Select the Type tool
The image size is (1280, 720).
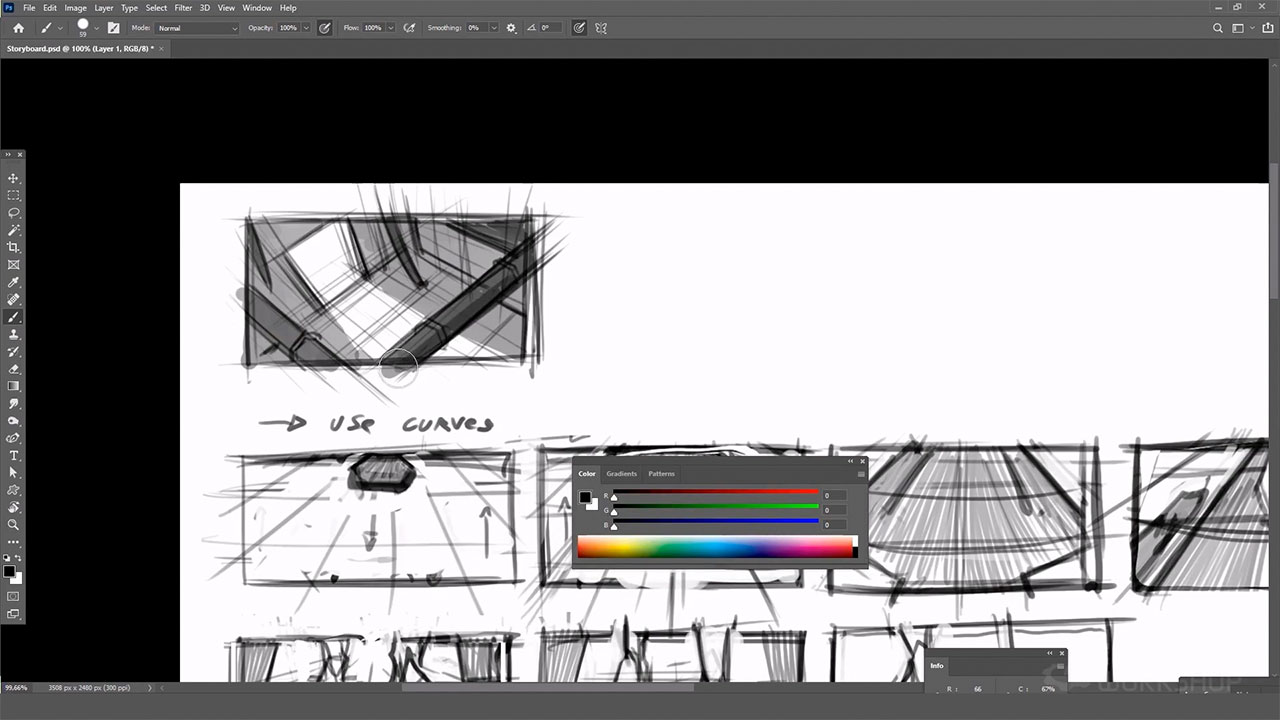tap(14, 455)
